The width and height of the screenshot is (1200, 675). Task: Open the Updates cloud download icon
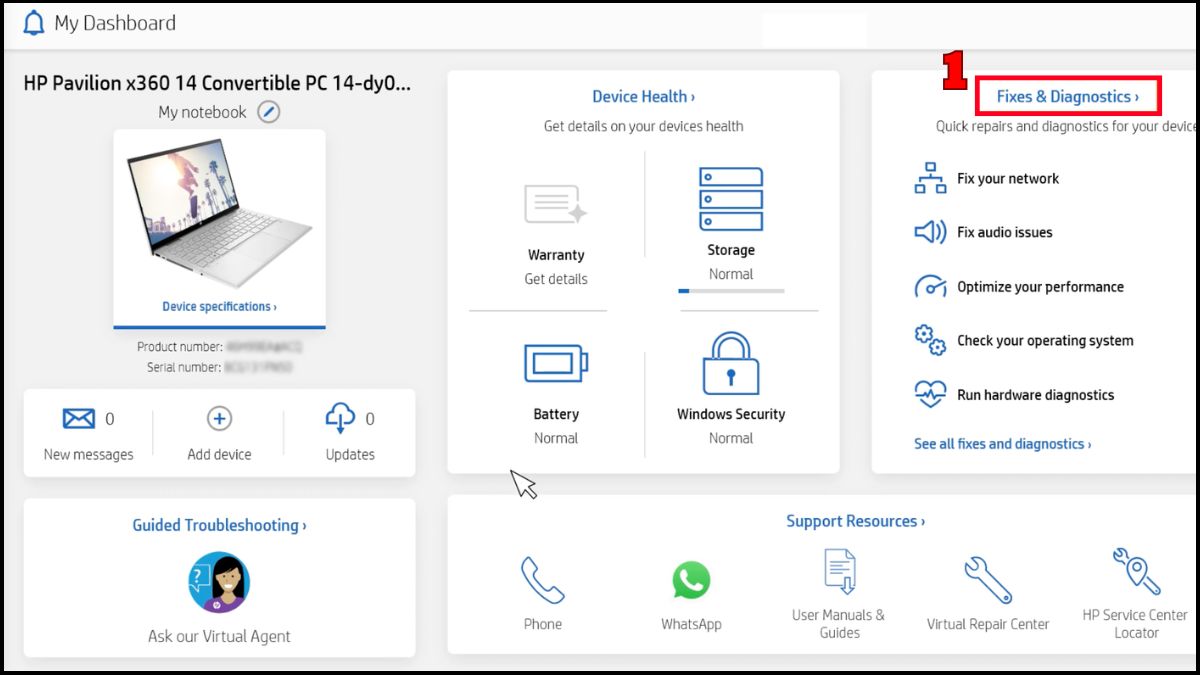[340, 418]
